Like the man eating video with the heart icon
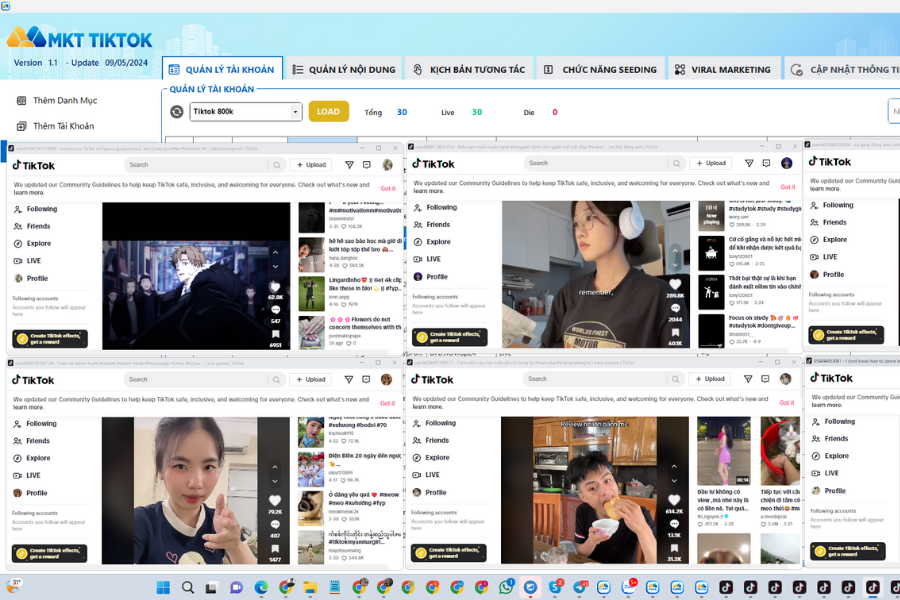Screen dimensions: 900x600 (674, 500)
